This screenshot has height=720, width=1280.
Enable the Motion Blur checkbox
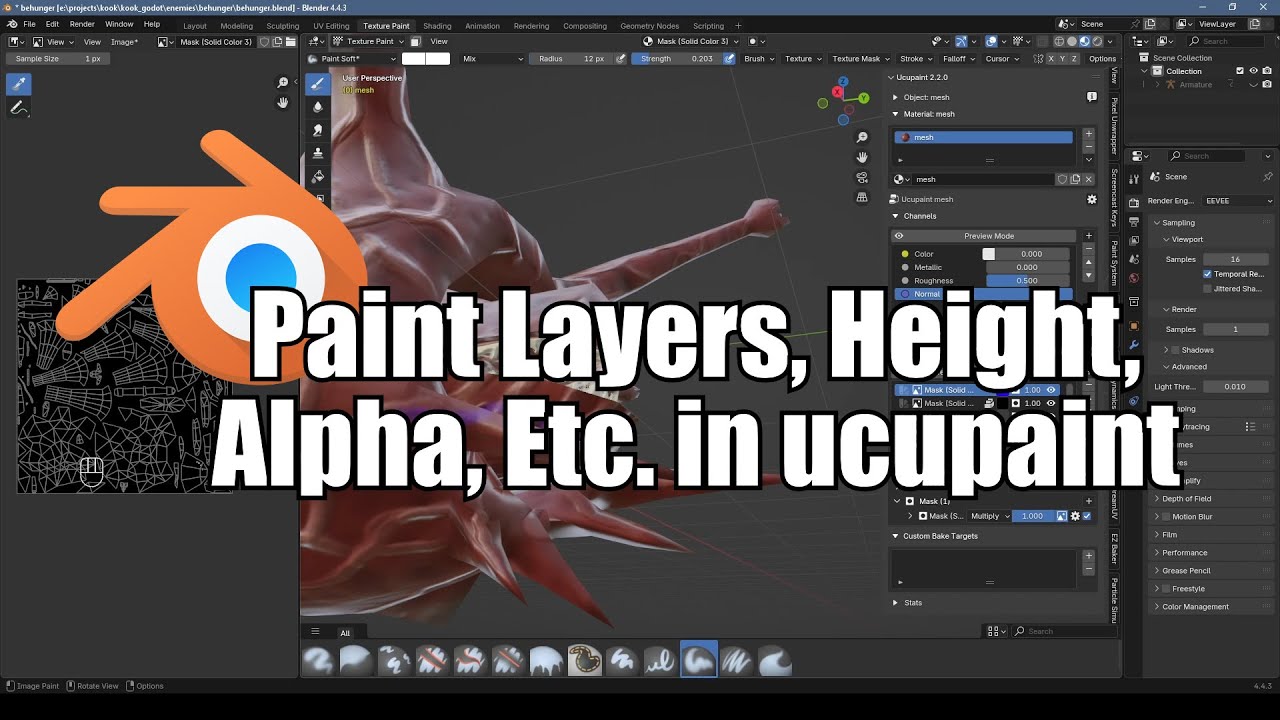pos(1166,517)
